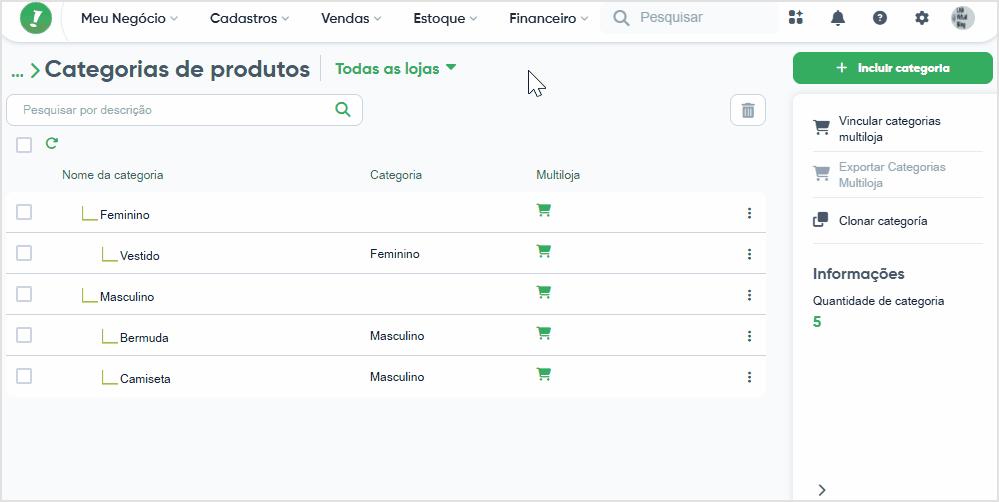Expand the Estoque menu
The width and height of the screenshot is (999, 502).
[445, 18]
